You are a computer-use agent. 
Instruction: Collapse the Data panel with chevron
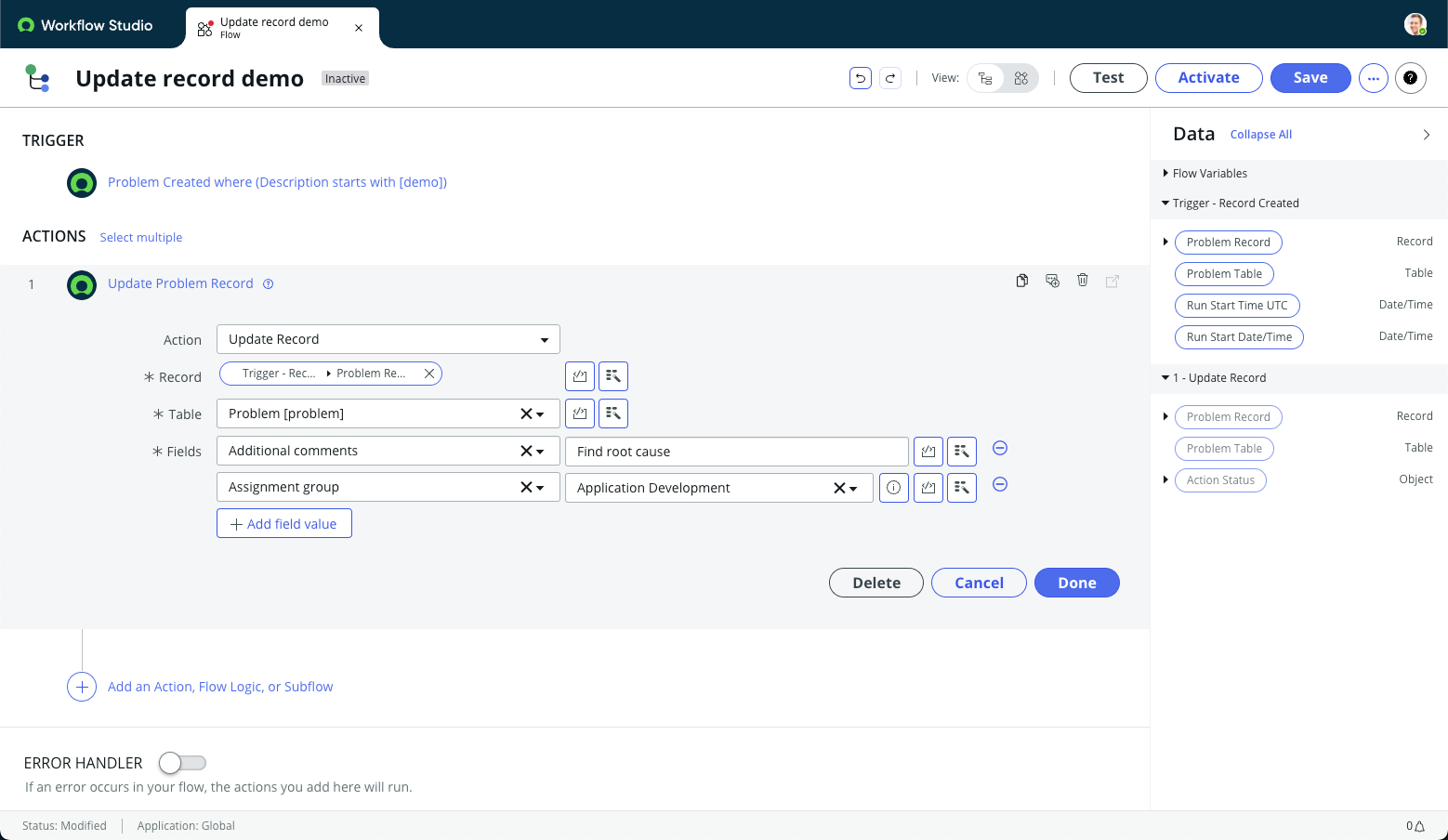click(1427, 135)
